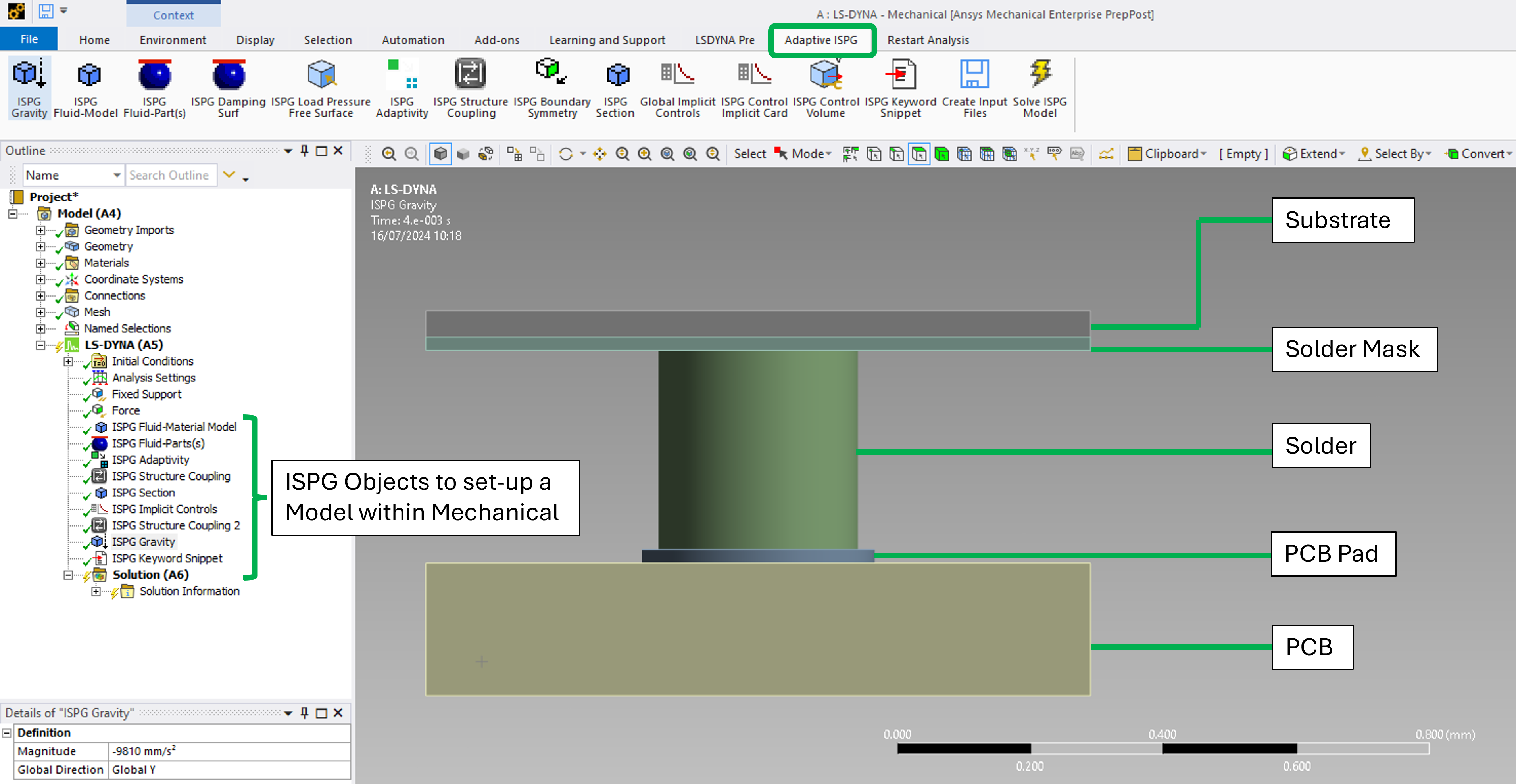Run Solve ISPG Model
Viewport: 1516px width, 784px height.
1040,88
